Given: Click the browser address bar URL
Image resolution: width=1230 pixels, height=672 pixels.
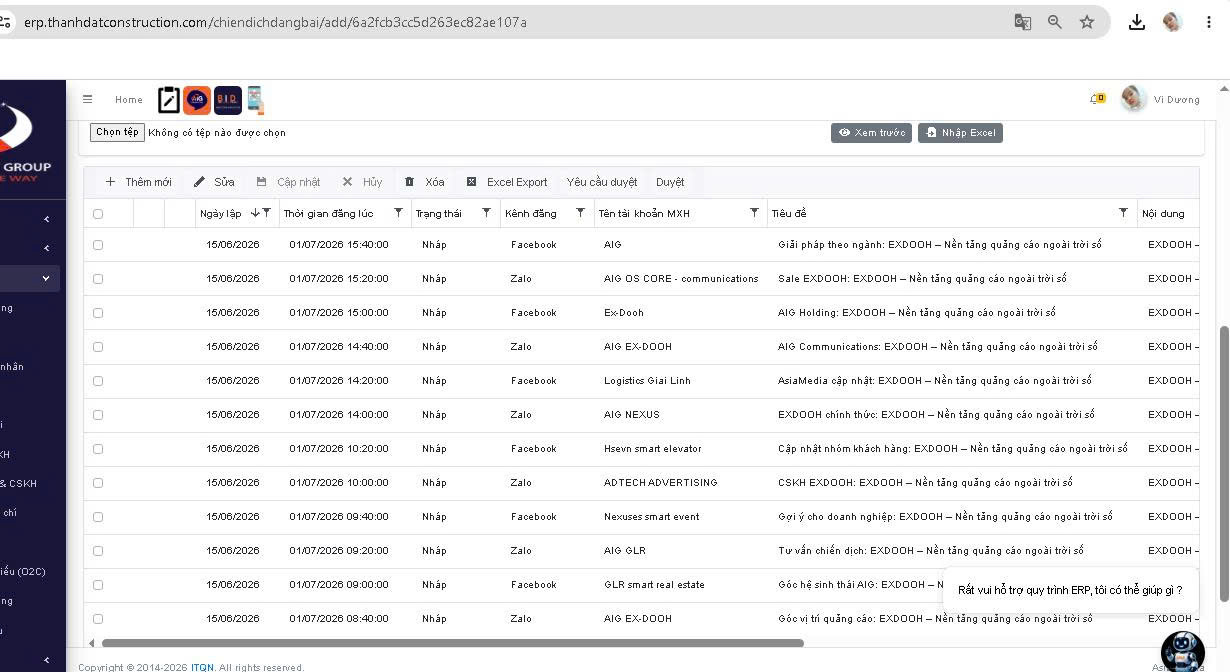Looking at the screenshot, I should click(275, 22).
